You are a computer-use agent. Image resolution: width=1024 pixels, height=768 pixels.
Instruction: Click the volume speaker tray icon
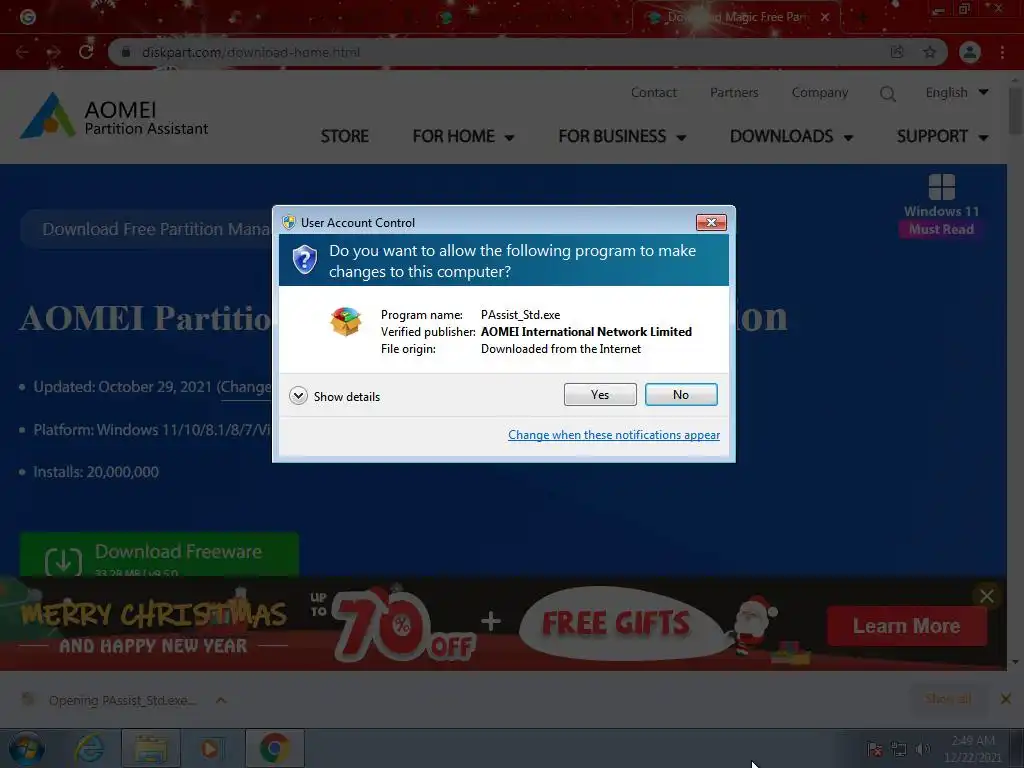tap(922, 749)
